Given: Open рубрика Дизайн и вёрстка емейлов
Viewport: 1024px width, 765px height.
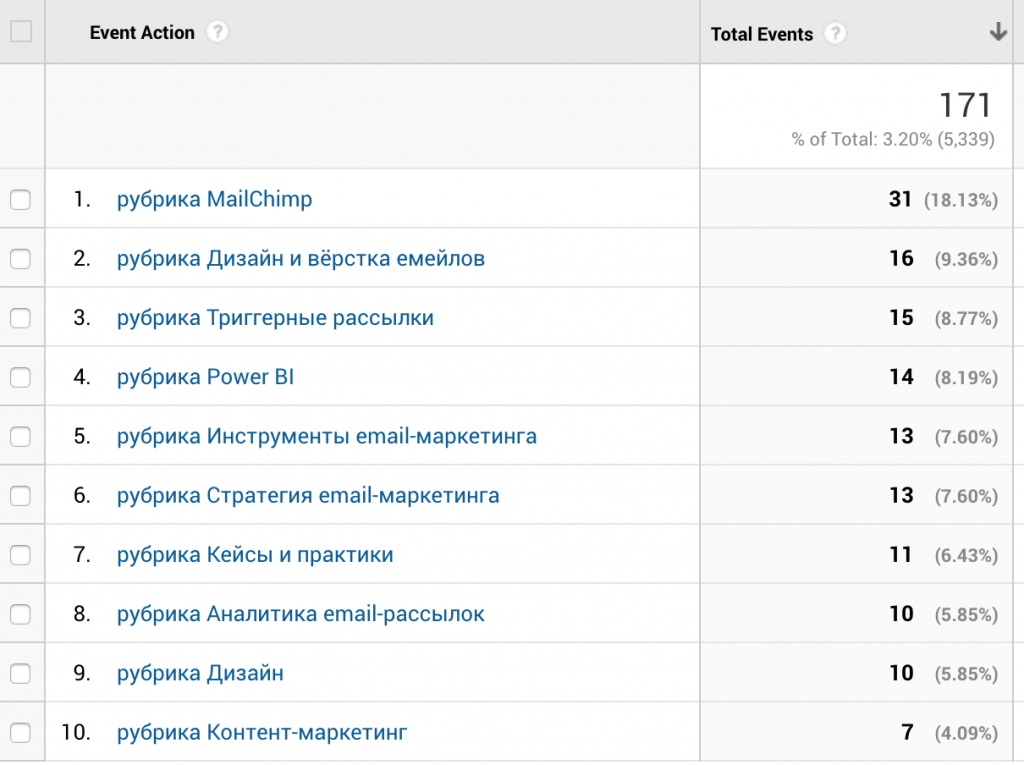Looking at the screenshot, I should pos(300,258).
